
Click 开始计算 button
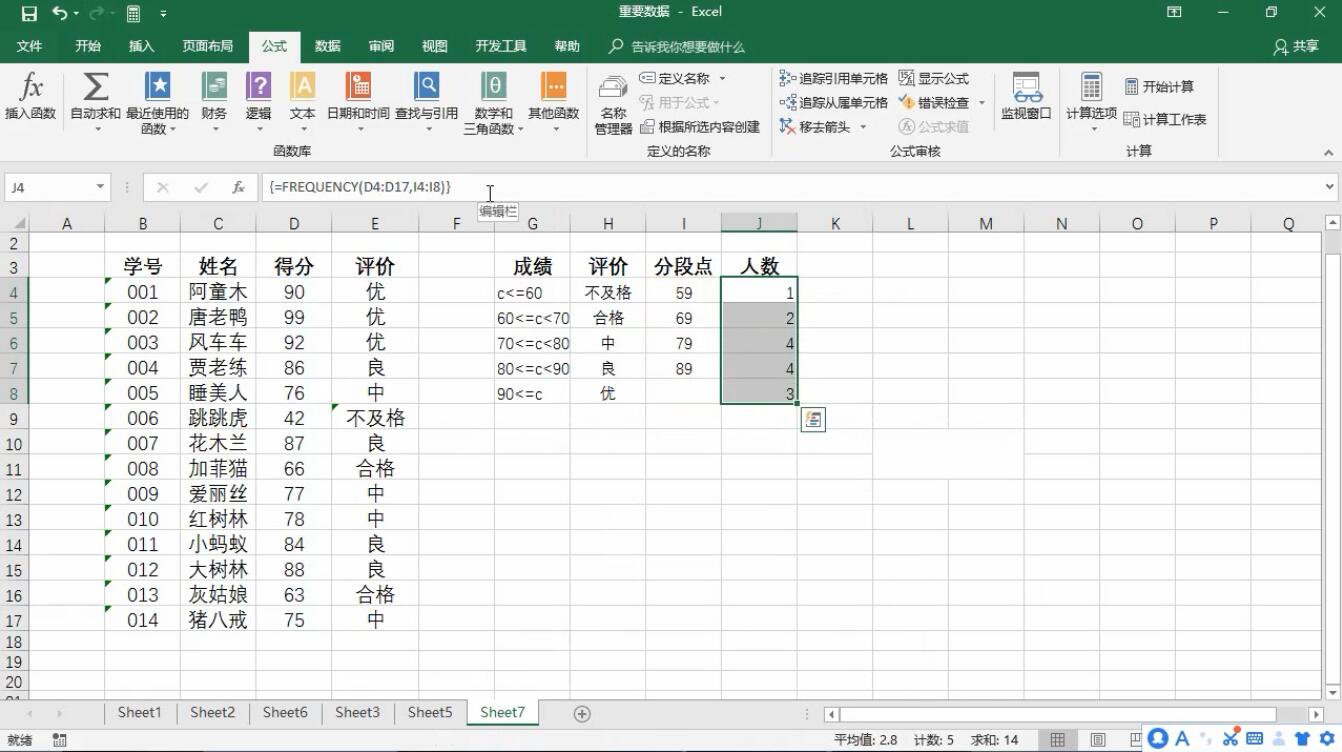pyautogui.click(x=1159, y=87)
